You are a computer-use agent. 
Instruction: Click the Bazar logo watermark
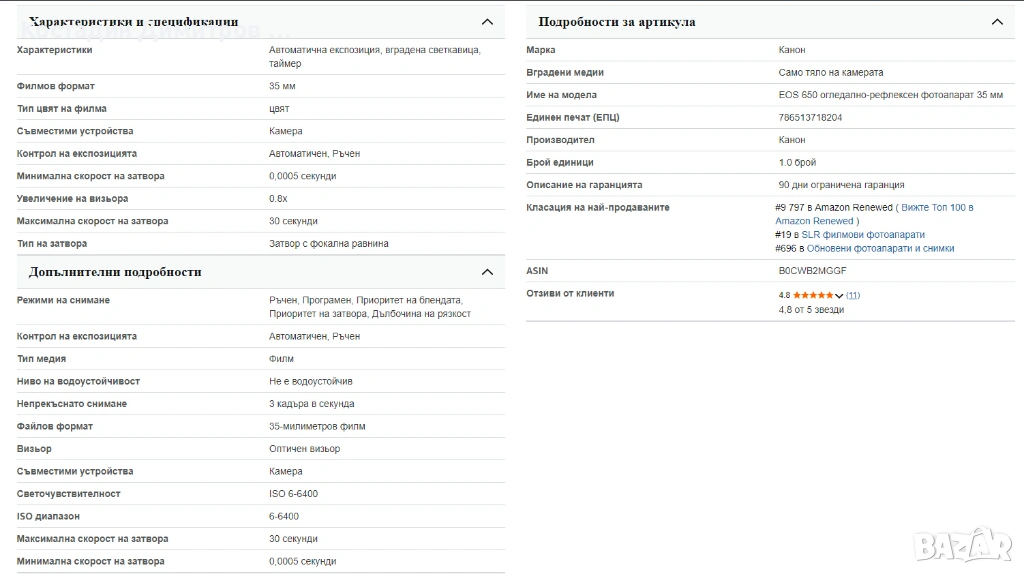coord(964,545)
